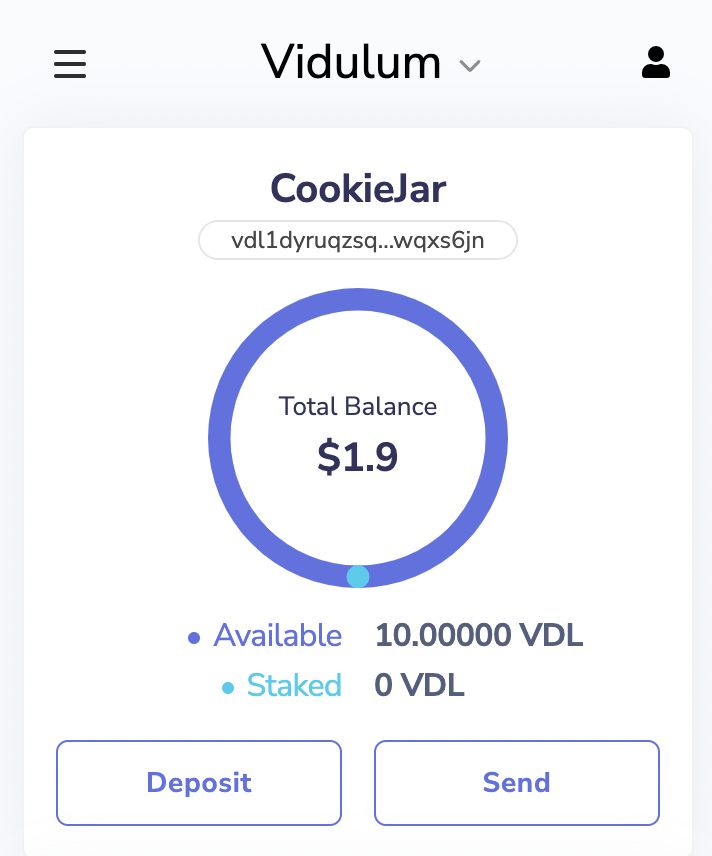The image size is (712, 856).
Task: Click the light blue staked marker on the ring
Action: tap(357, 576)
